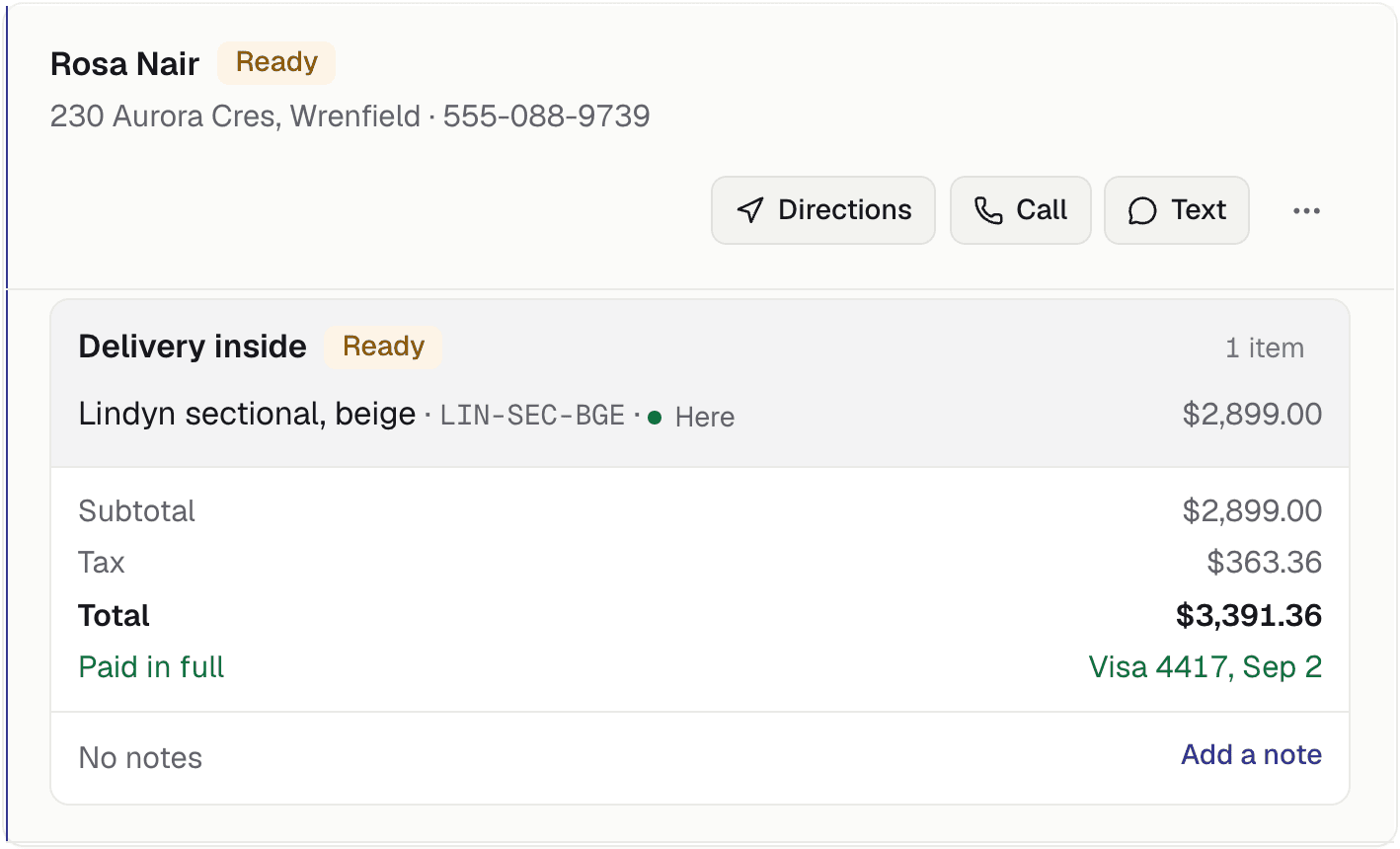Click Visa 4417, Sep 2 payment detail
The image size is (1400, 849).
click(x=1205, y=667)
